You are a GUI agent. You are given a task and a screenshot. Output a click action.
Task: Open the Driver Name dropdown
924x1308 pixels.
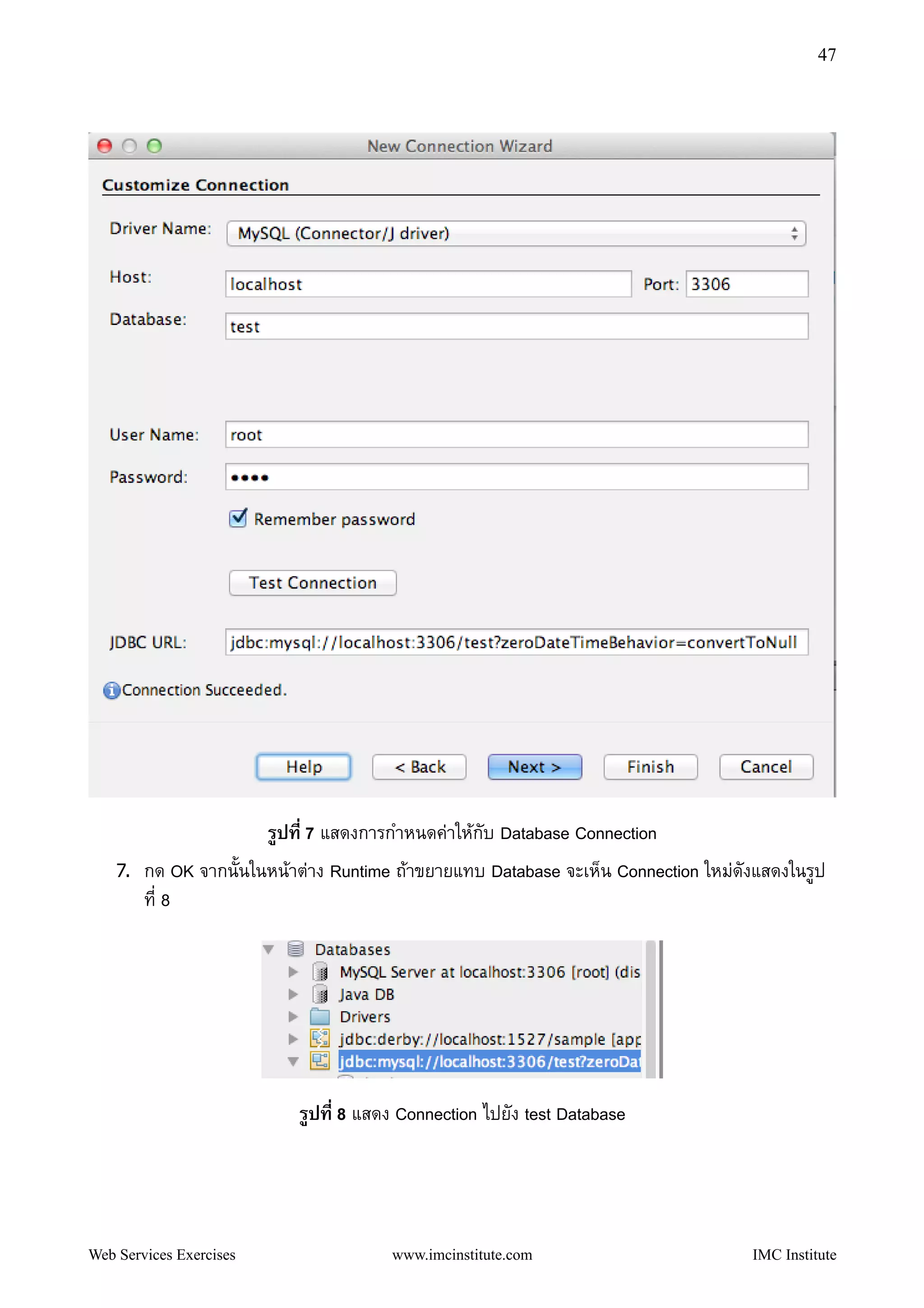(x=516, y=234)
